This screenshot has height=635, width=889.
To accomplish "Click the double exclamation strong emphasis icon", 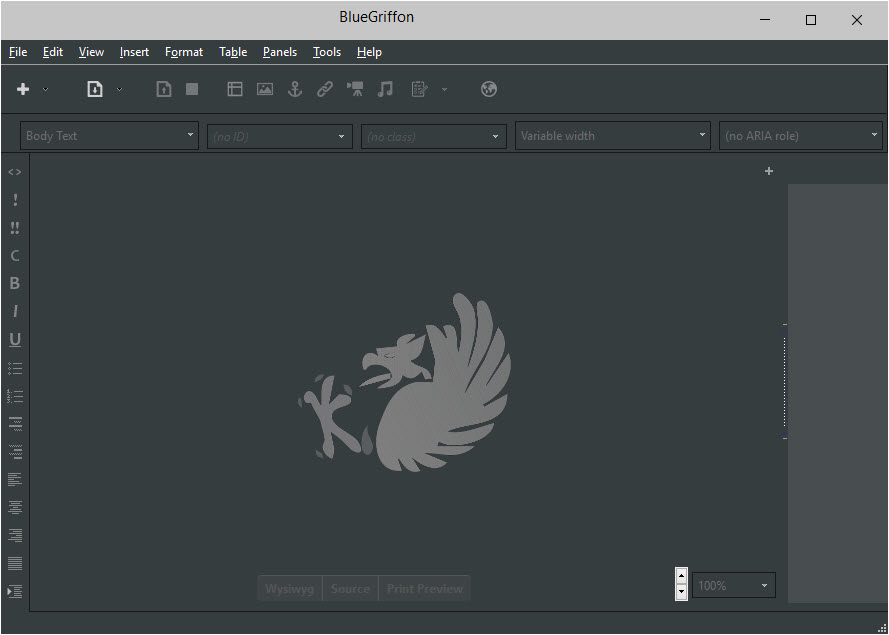I will (15, 228).
